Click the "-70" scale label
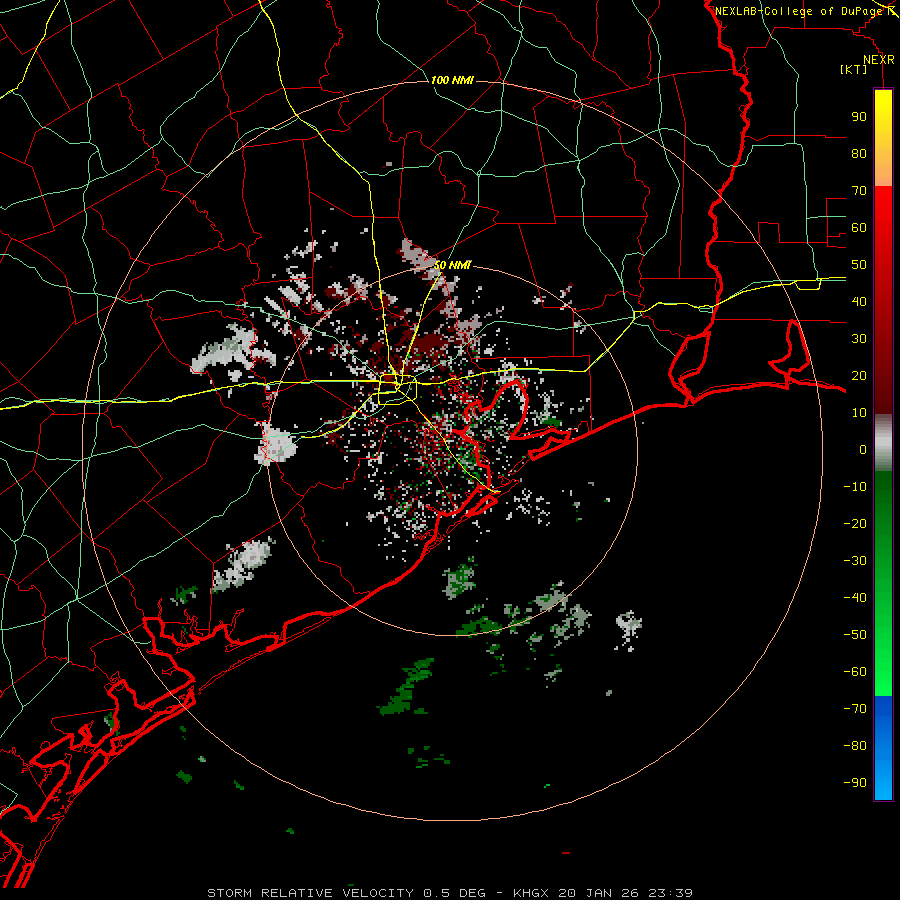The width and height of the screenshot is (900, 900). coord(855,709)
